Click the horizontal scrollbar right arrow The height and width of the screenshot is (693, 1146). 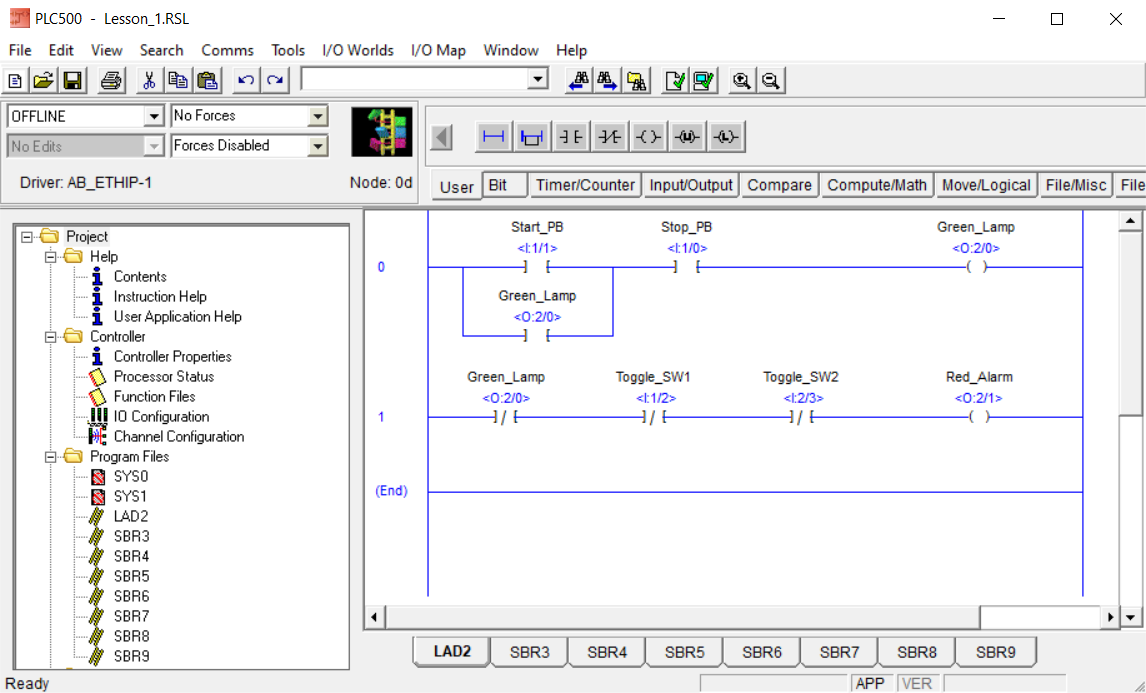1110,618
